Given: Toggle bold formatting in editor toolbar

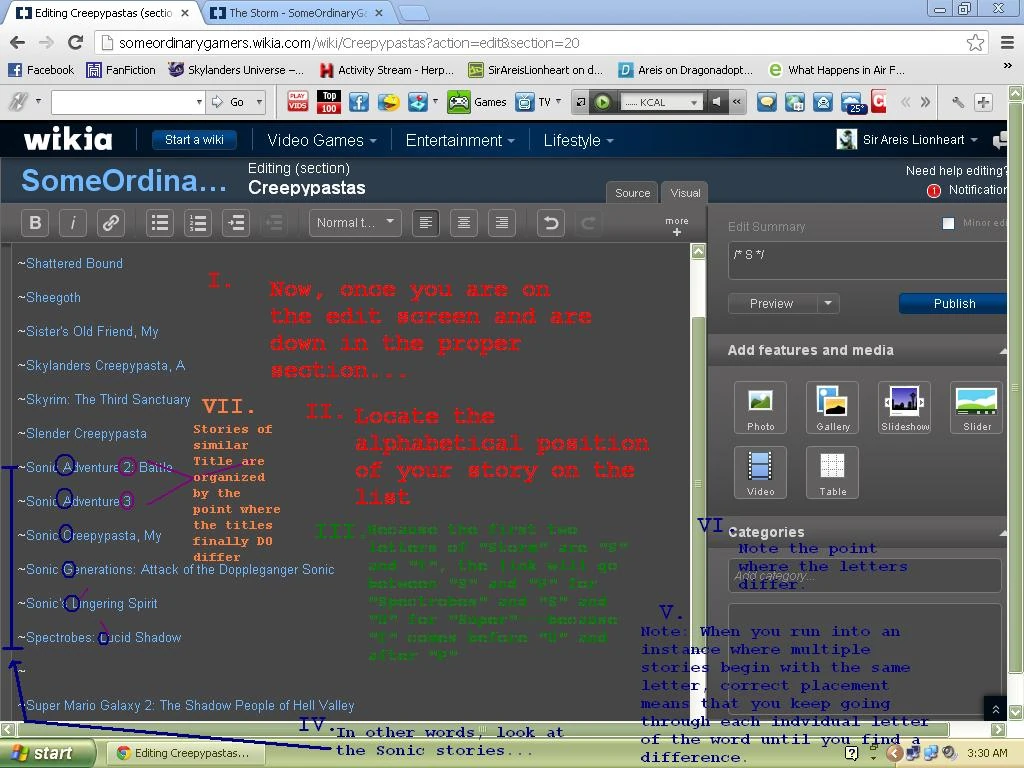Looking at the screenshot, I should pos(35,223).
